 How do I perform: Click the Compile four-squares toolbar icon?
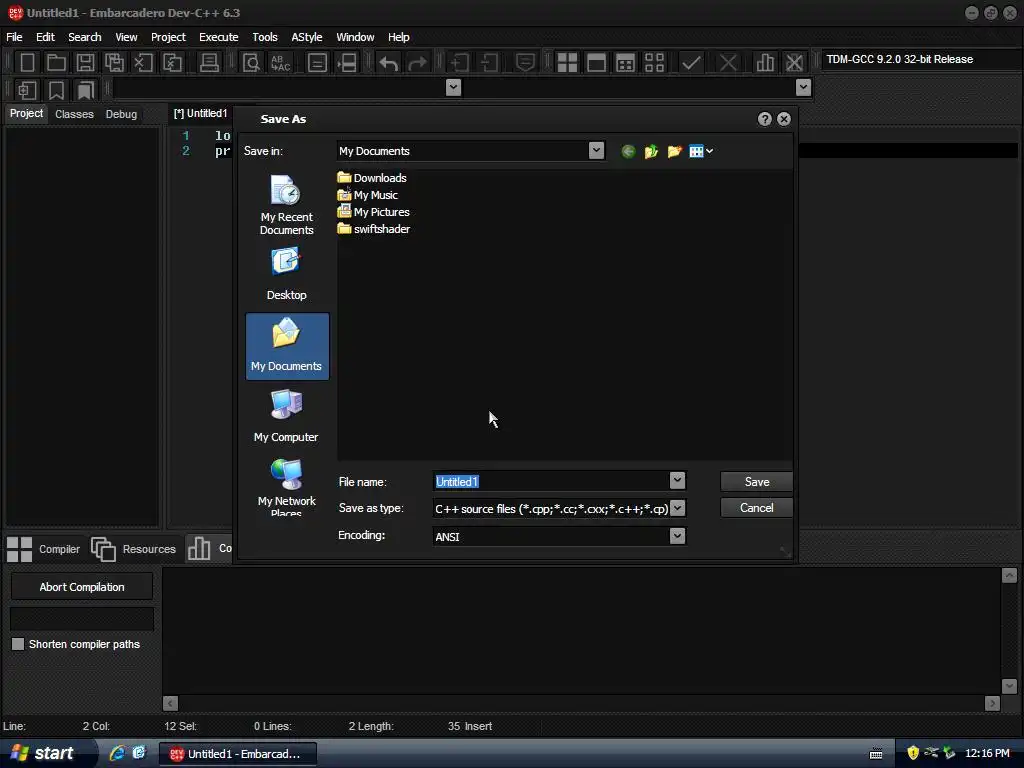tap(567, 63)
